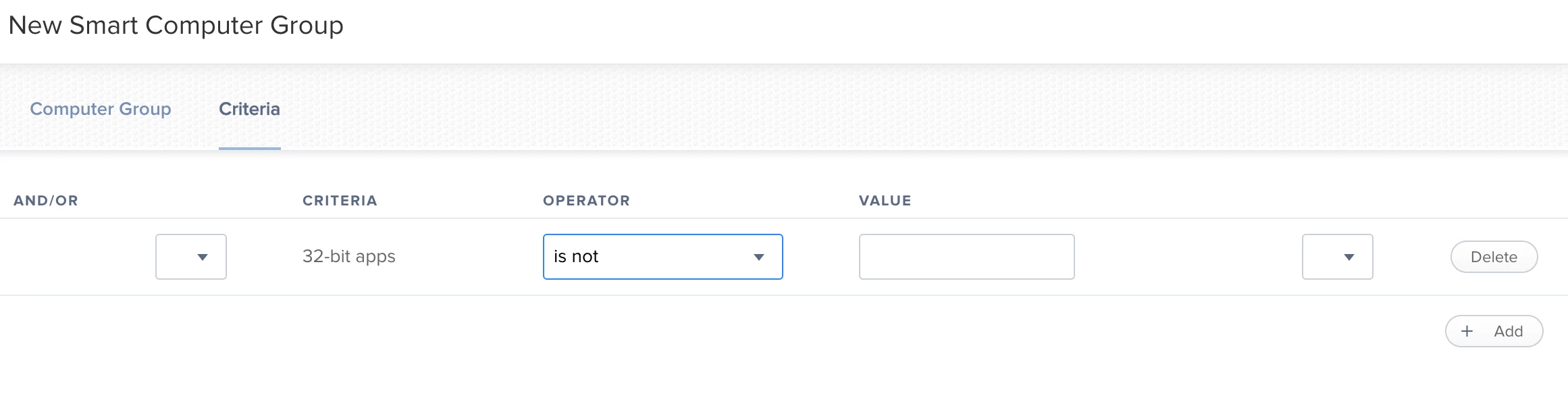Click the VALUE column header

885,201
